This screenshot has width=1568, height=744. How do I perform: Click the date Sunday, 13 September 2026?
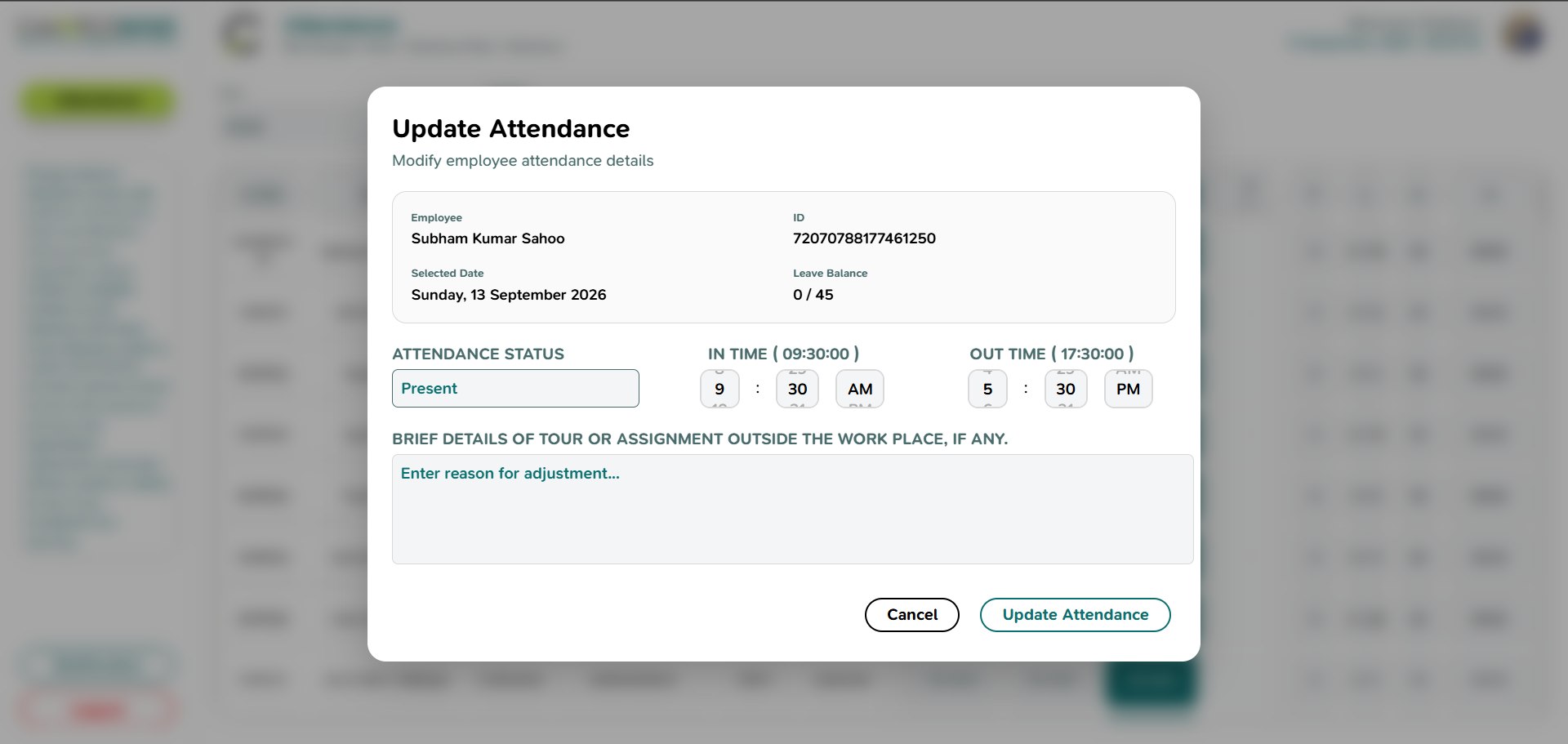point(509,295)
